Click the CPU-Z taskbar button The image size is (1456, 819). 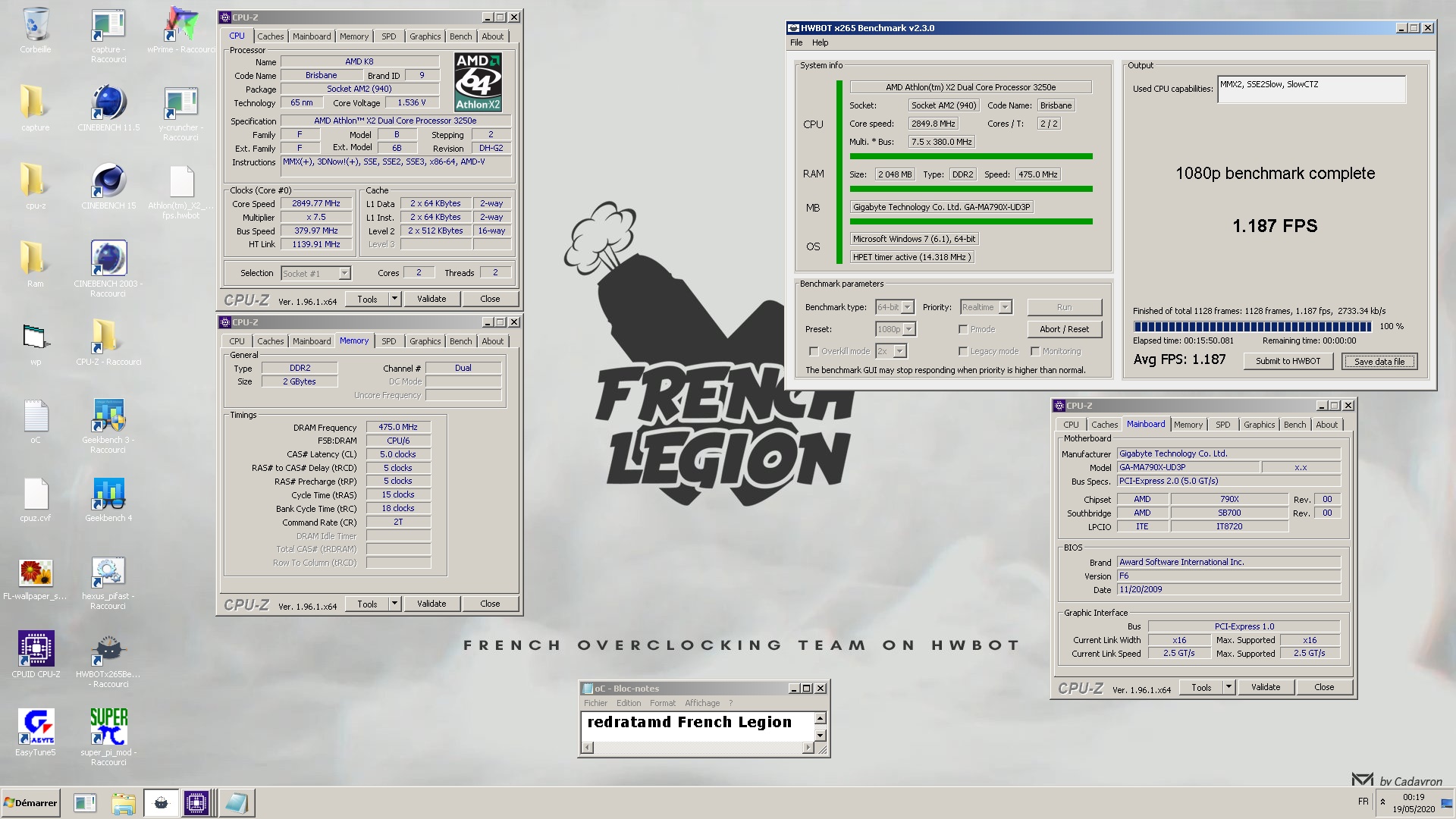click(196, 803)
